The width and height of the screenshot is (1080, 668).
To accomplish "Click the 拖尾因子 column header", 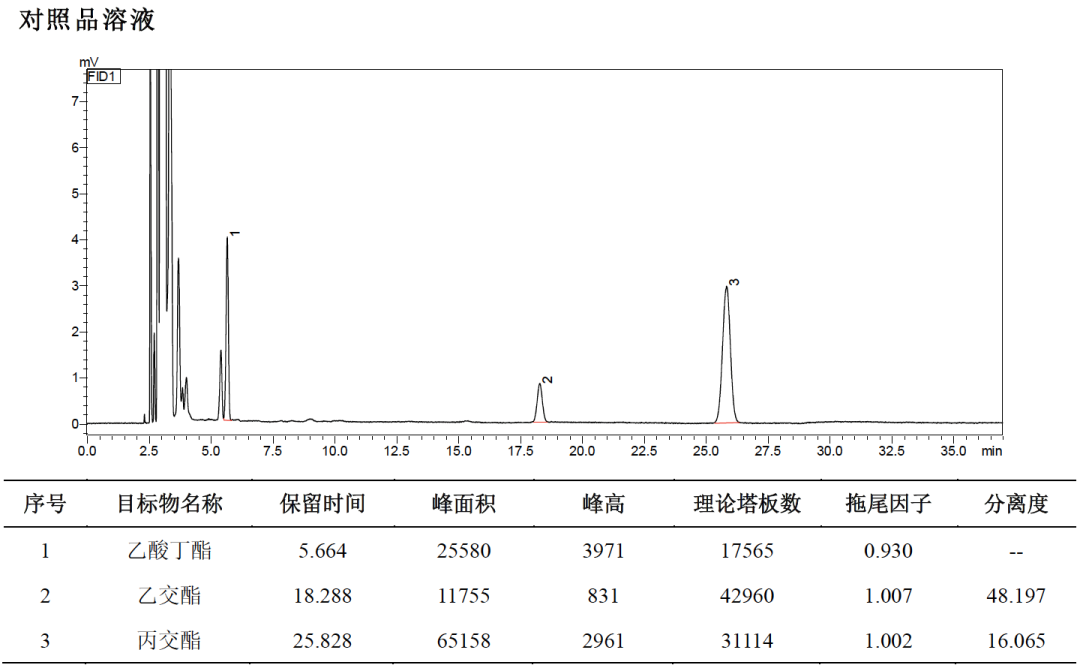I will 889,504.
